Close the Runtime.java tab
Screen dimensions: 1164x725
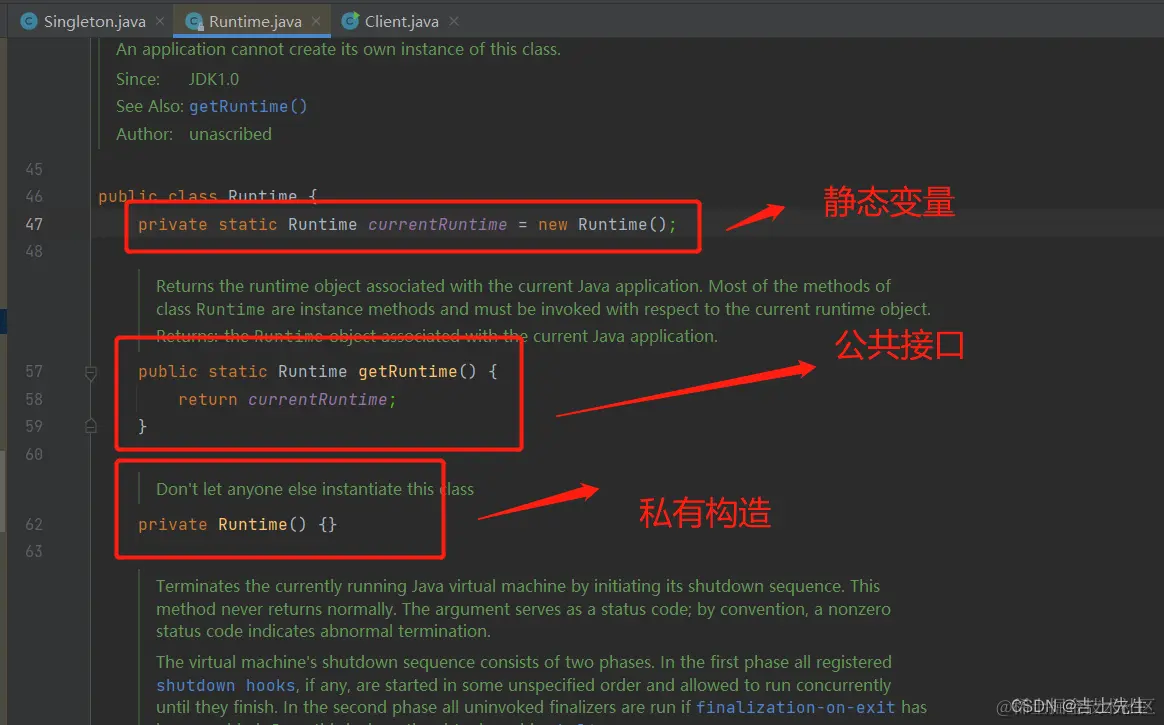pyautogui.click(x=315, y=22)
